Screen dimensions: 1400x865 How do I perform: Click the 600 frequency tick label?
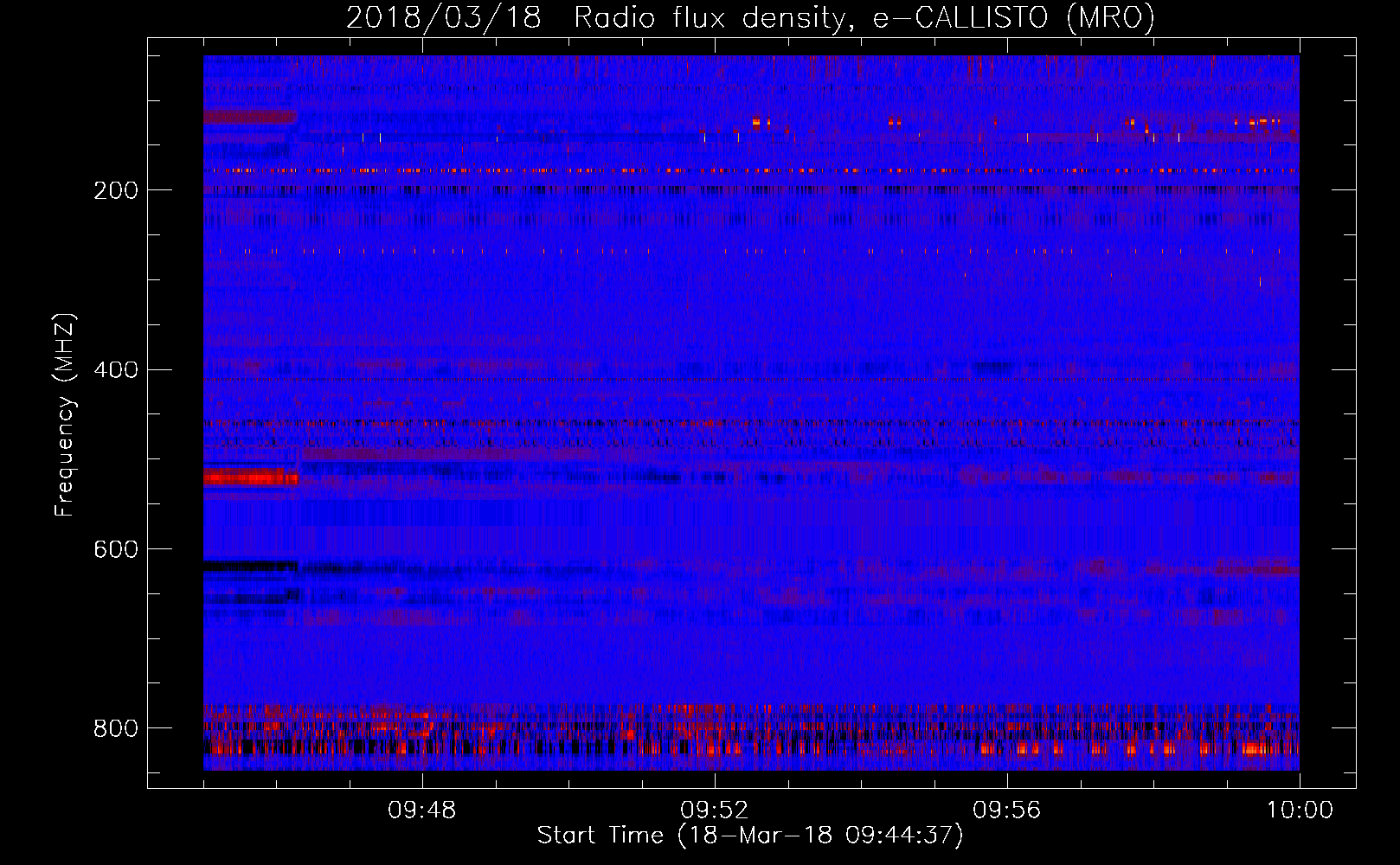click(x=116, y=550)
